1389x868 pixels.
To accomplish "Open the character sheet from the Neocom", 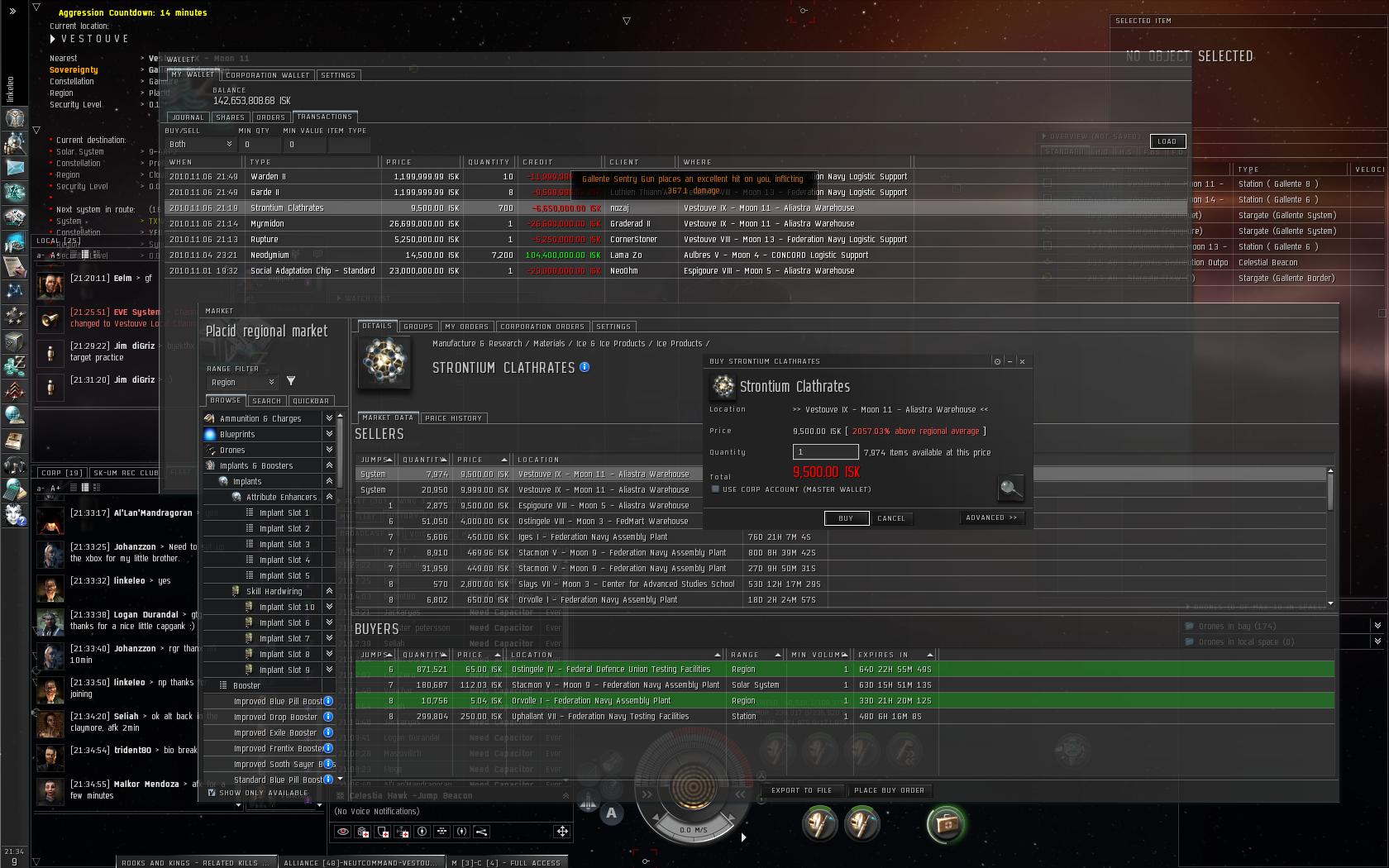I will tap(14, 117).
